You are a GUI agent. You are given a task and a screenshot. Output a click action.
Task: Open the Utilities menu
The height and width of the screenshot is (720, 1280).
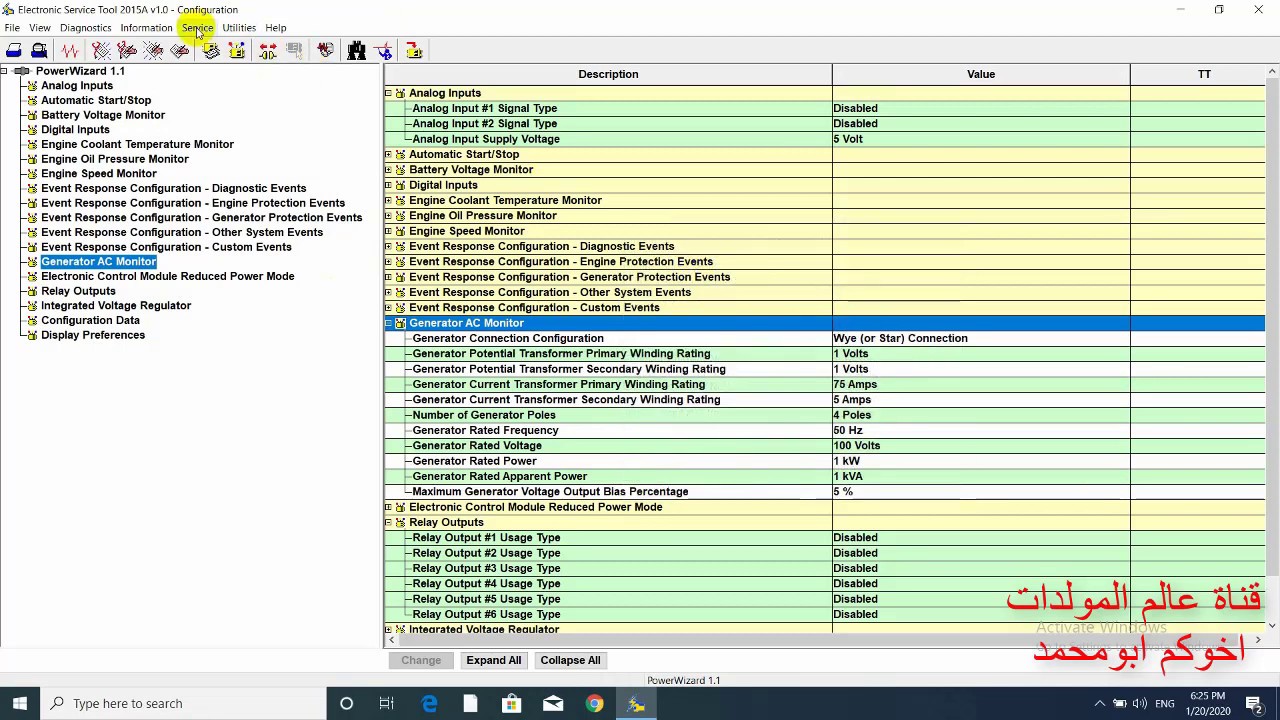tap(239, 28)
